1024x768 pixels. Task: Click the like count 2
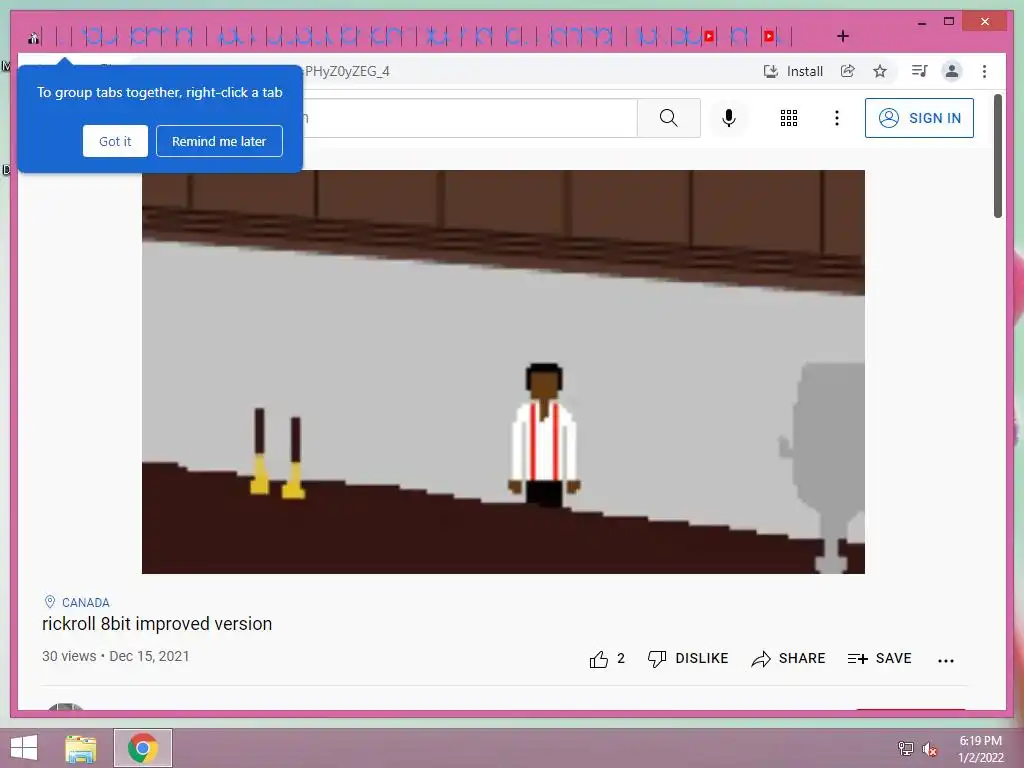coord(620,658)
